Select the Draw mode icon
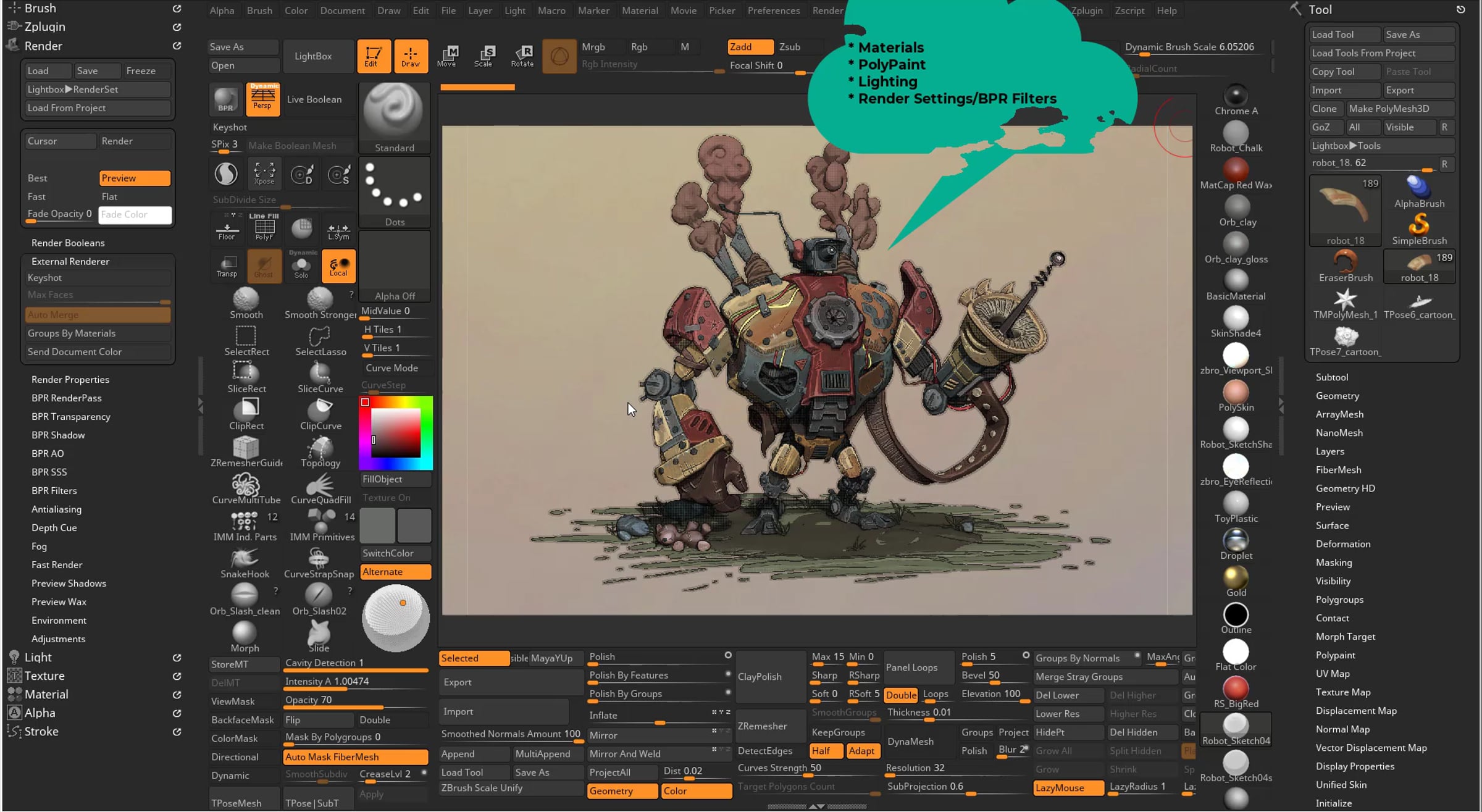The height and width of the screenshot is (812, 1482). [x=411, y=56]
